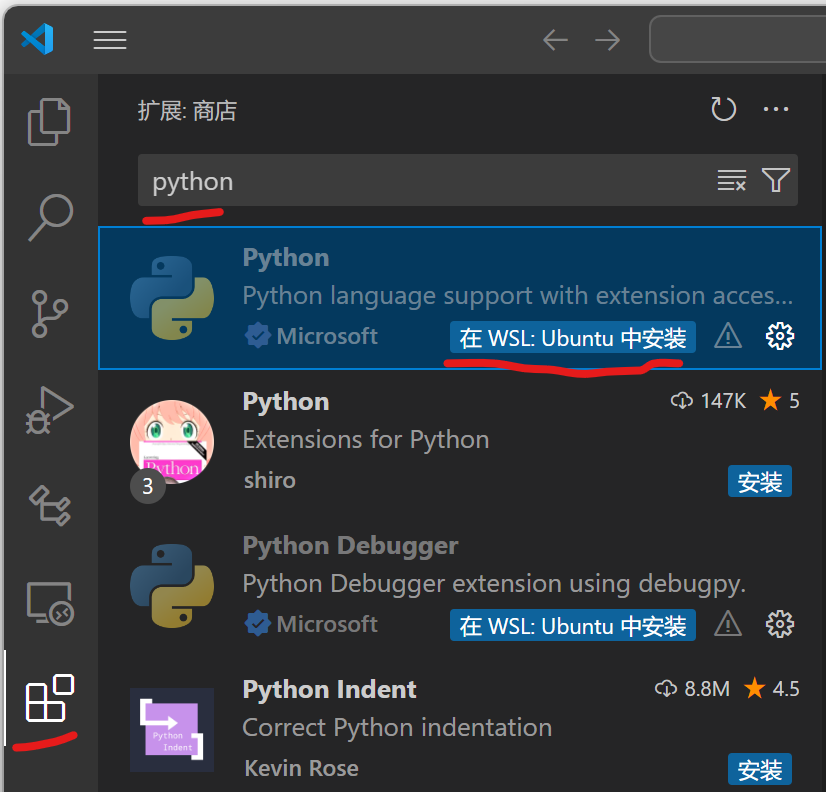Click the warning icon on Python extension
This screenshot has width=826, height=792.
pyautogui.click(x=727, y=337)
